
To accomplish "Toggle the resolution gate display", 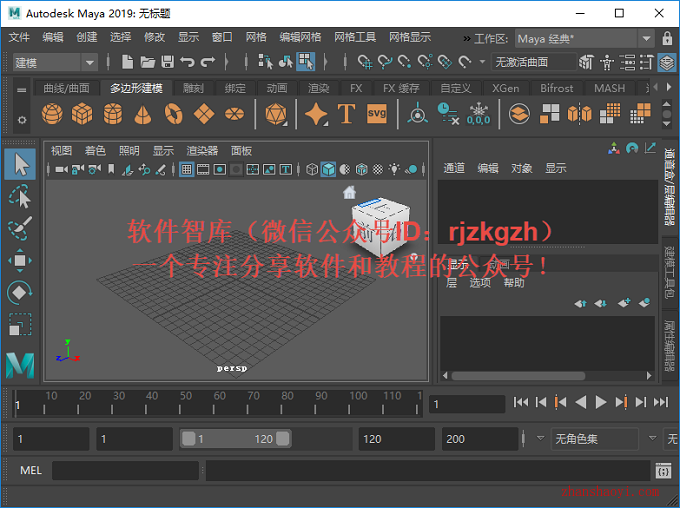I will tap(220, 170).
